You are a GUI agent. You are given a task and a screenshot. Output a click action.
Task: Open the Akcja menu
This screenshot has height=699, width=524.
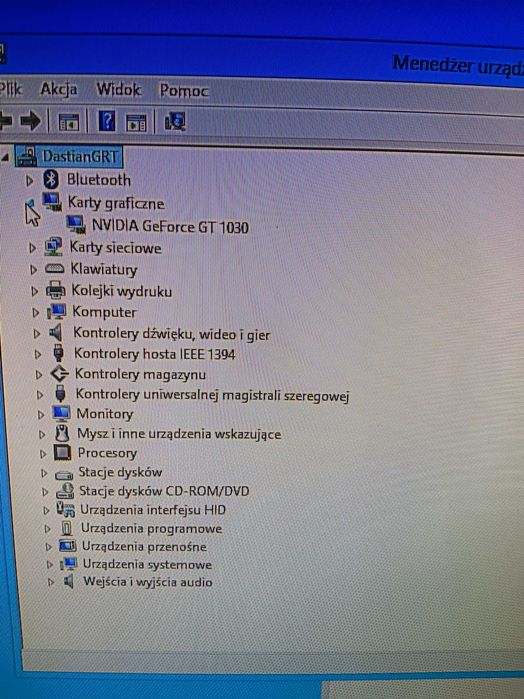click(x=58, y=89)
